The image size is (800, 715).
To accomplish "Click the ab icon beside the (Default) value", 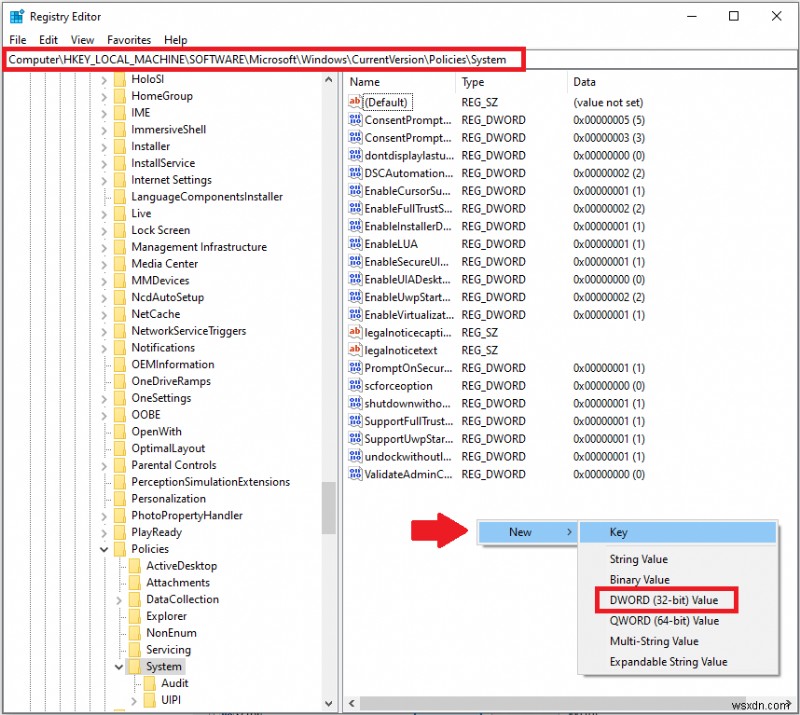I will pos(354,102).
